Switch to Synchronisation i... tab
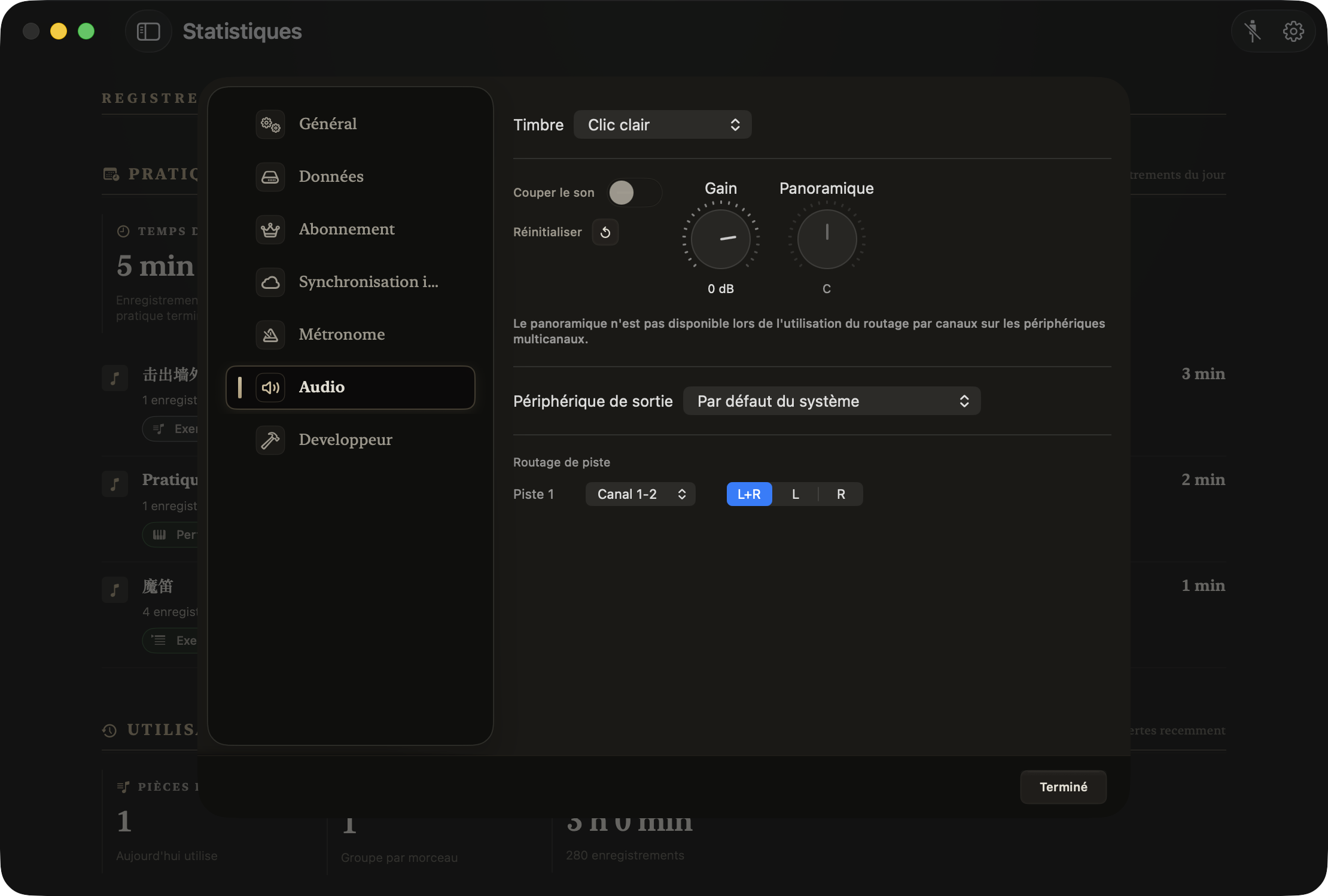Screen dimensions: 1328x896 pos(351,282)
